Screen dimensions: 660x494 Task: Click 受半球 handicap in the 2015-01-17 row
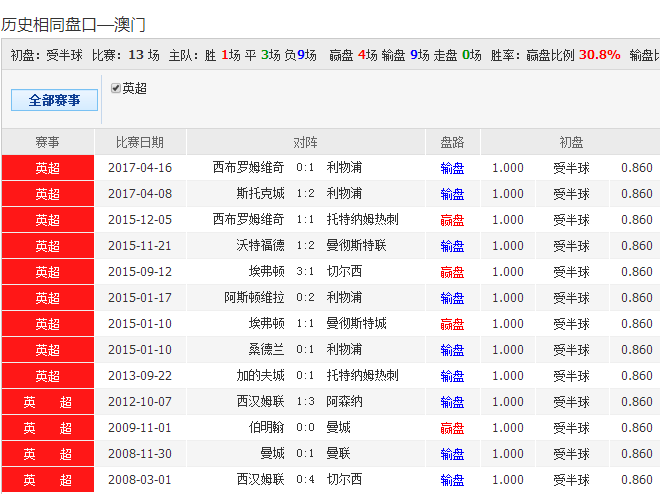pos(572,298)
